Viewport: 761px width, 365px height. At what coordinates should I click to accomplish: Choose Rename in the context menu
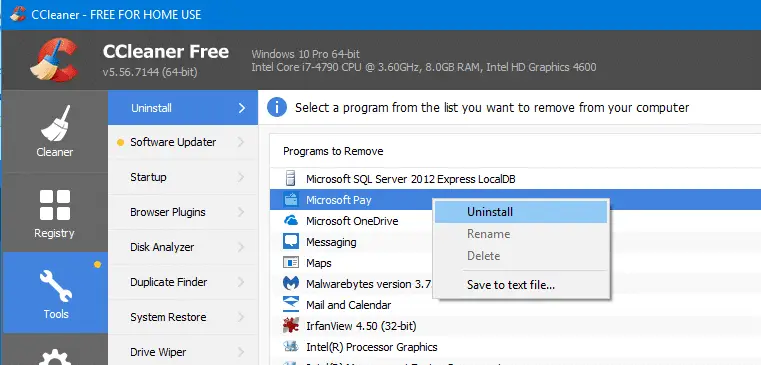point(521,234)
